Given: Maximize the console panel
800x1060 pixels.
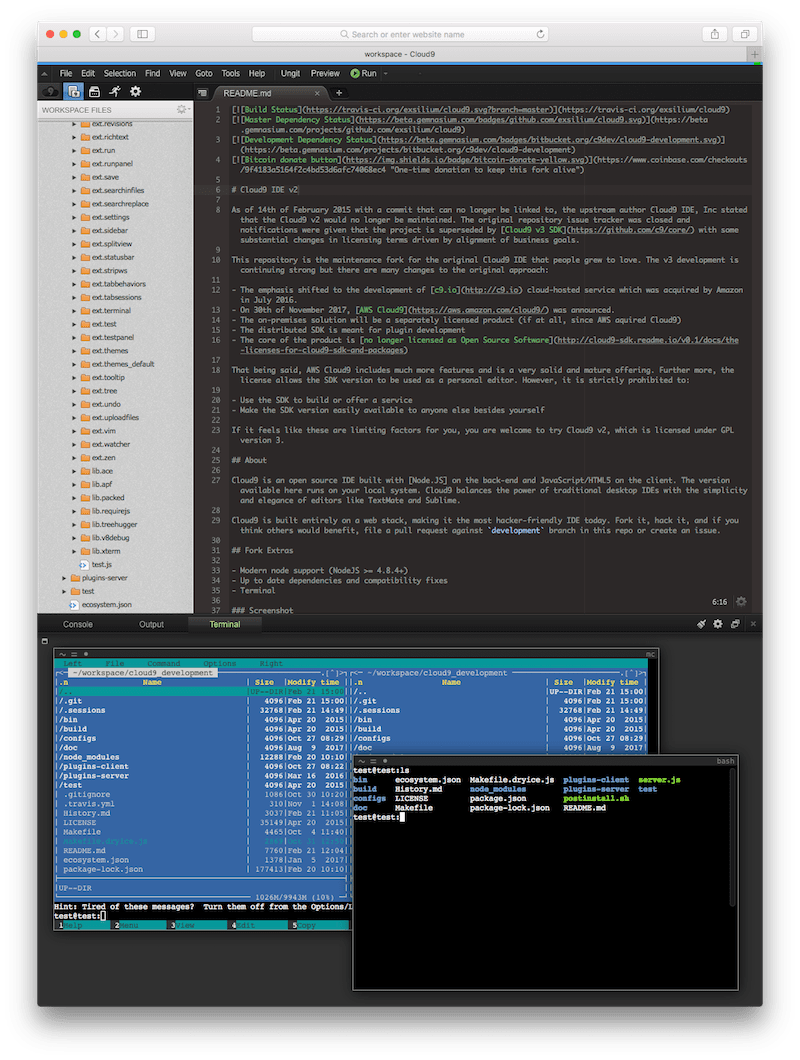Looking at the screenshot, I should pos(735,624).
